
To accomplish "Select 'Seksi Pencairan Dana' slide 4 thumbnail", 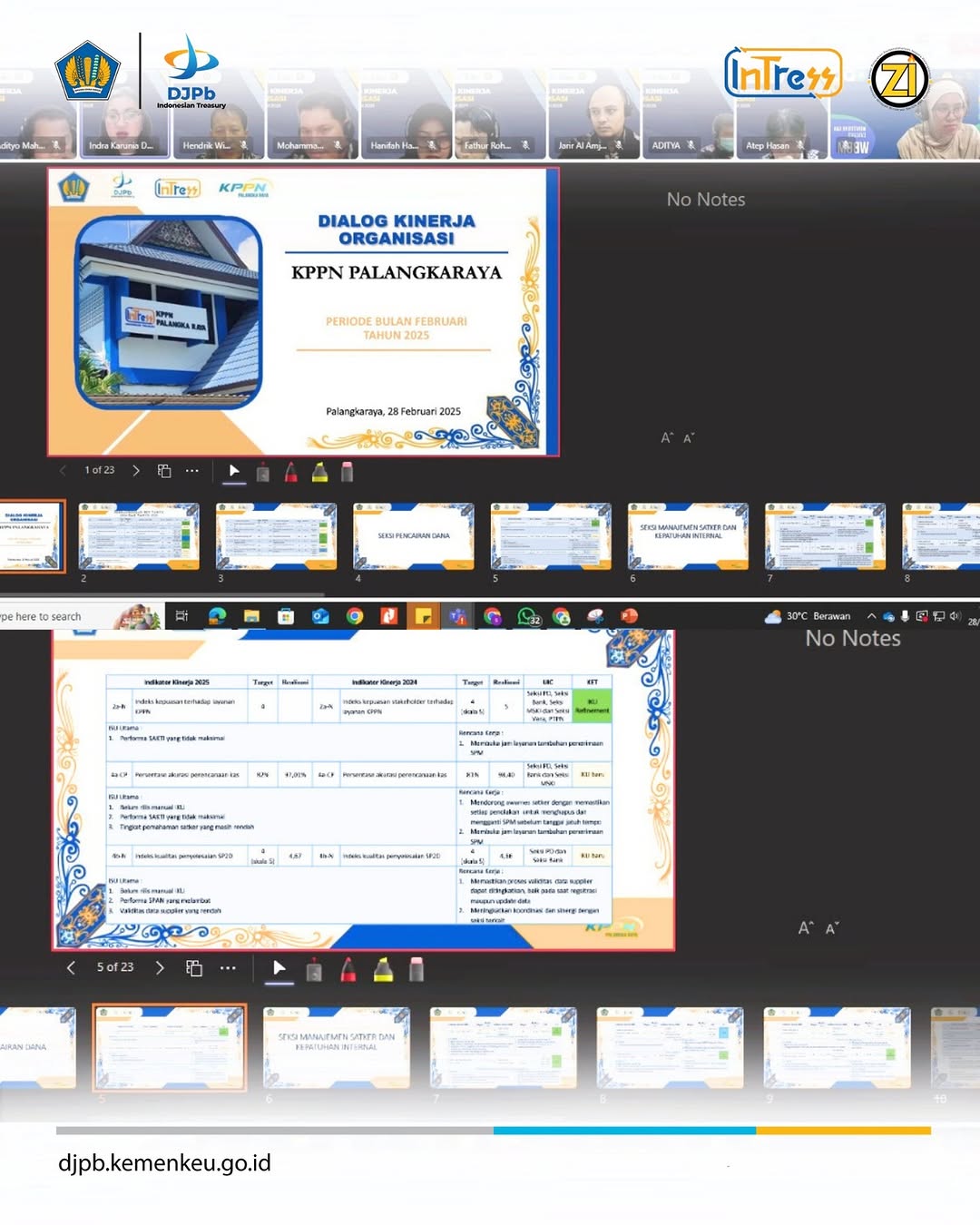I will [414, 536].
